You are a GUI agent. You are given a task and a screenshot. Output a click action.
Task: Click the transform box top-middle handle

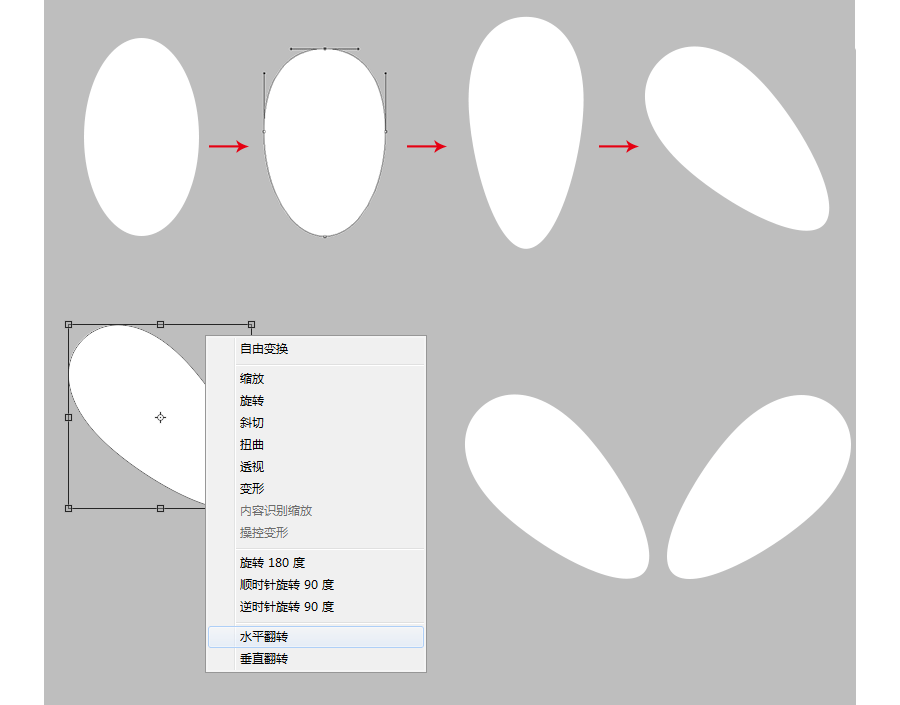[x=160, y=324]
